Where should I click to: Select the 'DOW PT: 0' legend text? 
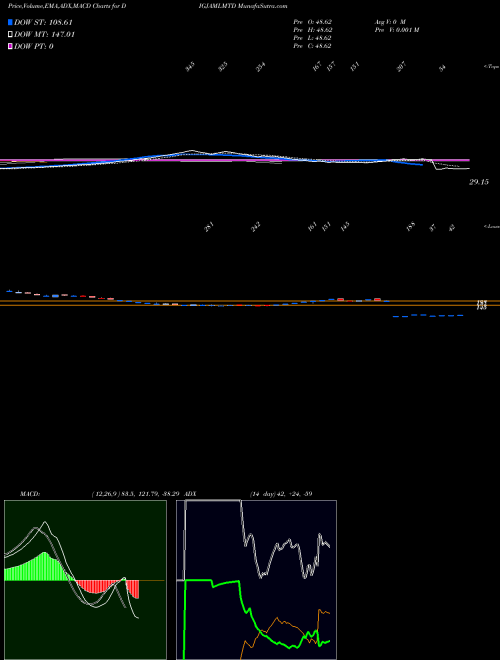(34, 46)
